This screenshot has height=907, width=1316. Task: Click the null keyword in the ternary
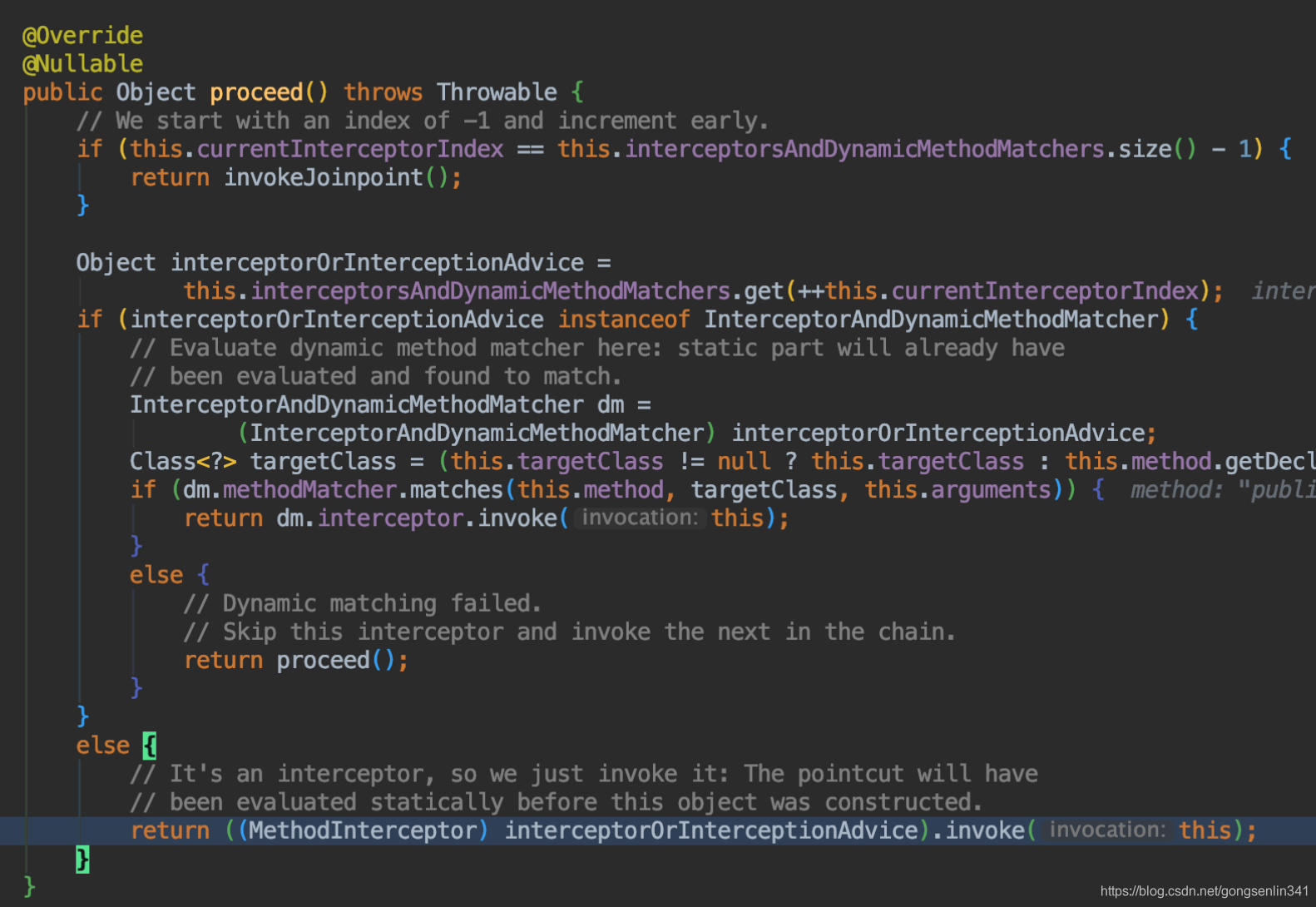[x=744, y=462]
